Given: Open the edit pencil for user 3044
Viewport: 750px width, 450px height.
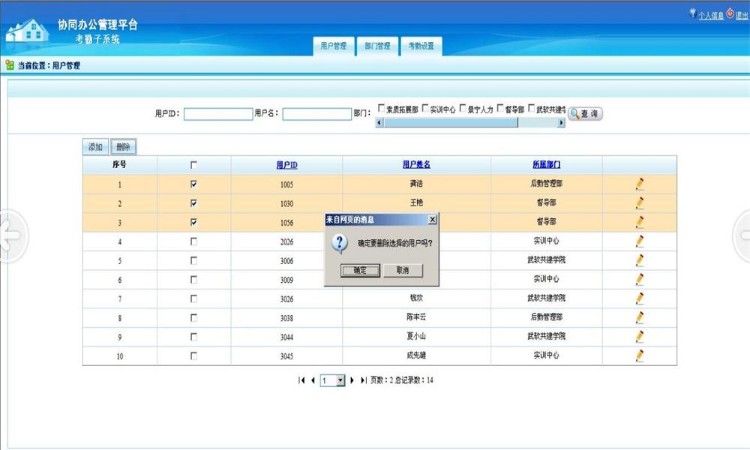Looking at the screenshot, I should [x=640, y=337].
